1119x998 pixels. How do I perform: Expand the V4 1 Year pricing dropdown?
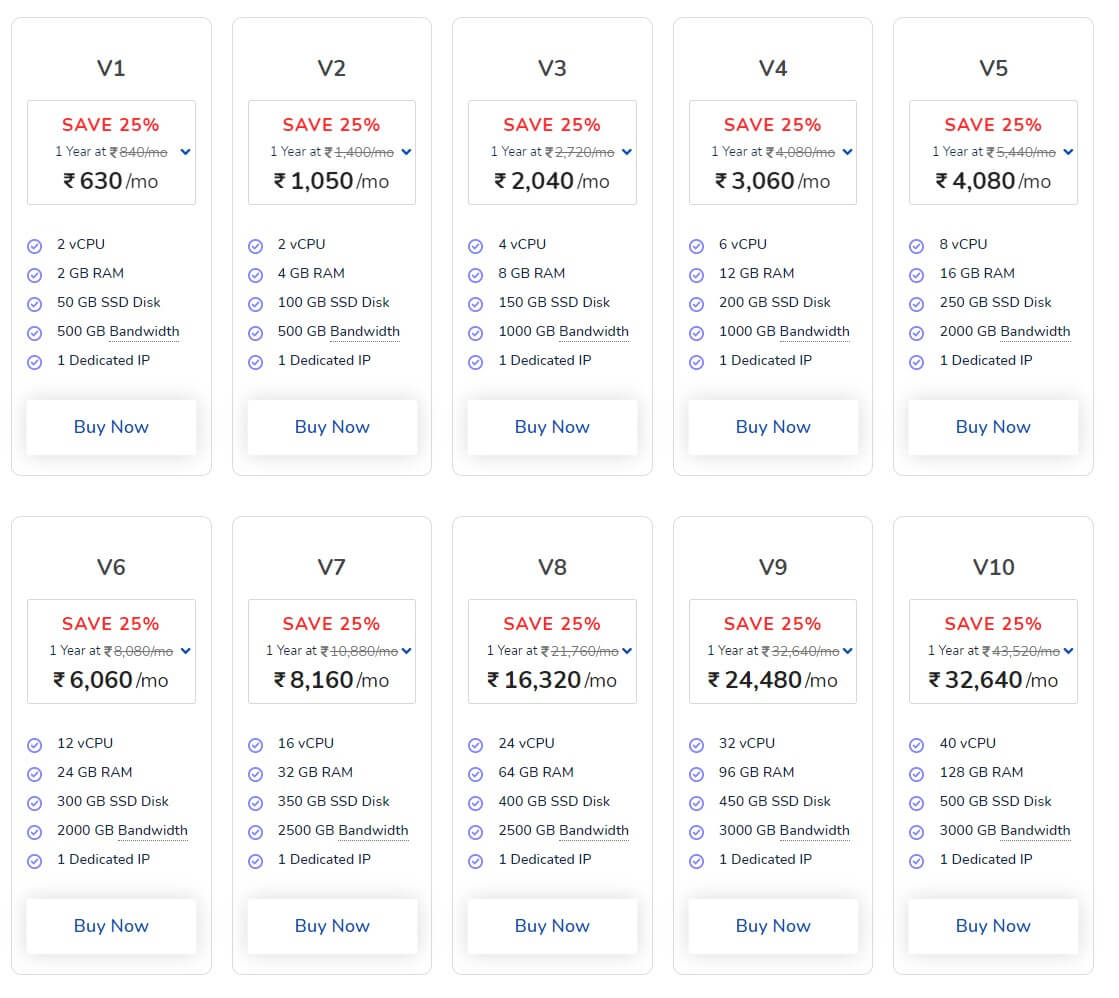[x=847, y=152]
